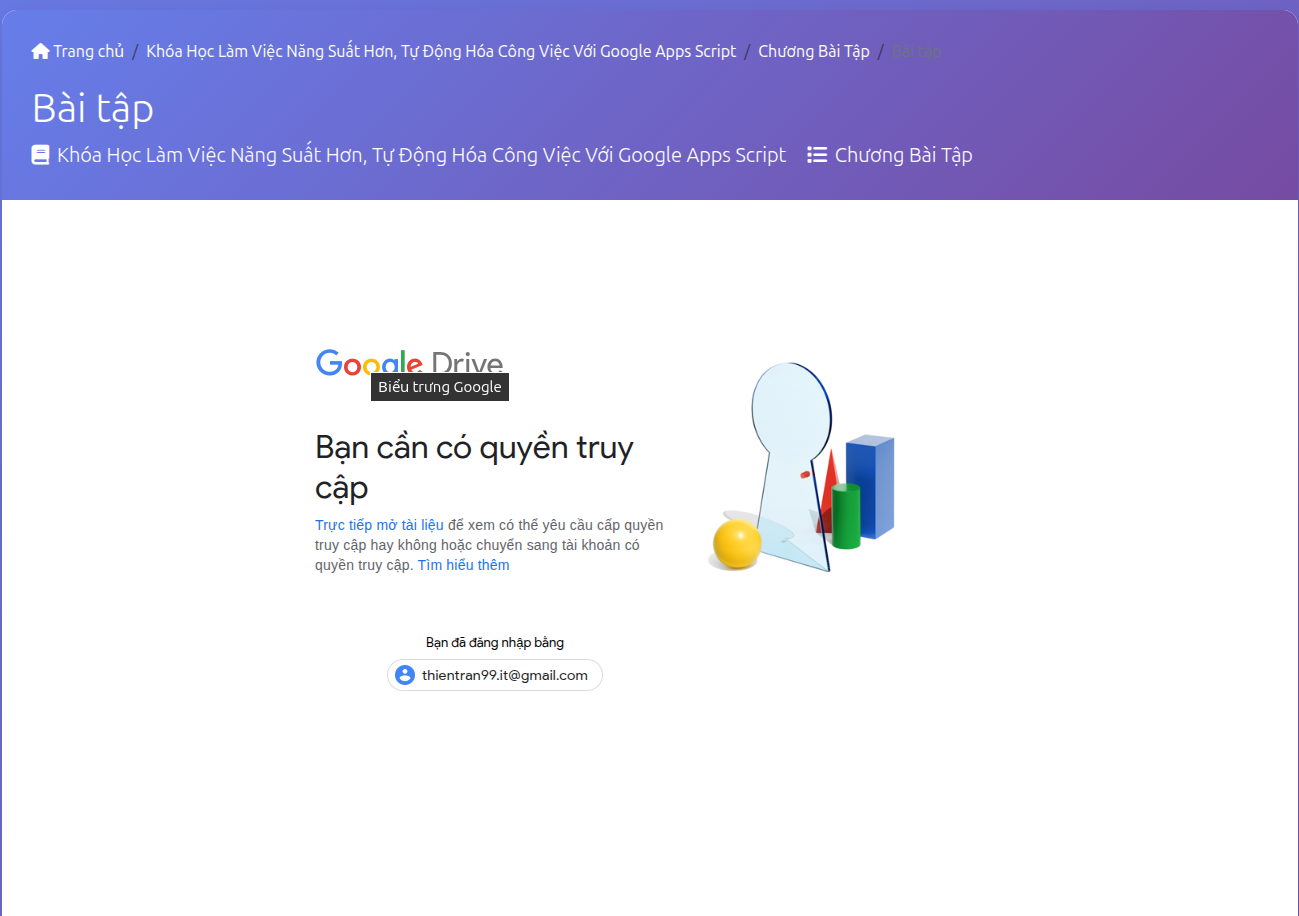Click the home icon in the breadcrumb
This screenshot has width=1299, height=916.
(x=40, y=51)
